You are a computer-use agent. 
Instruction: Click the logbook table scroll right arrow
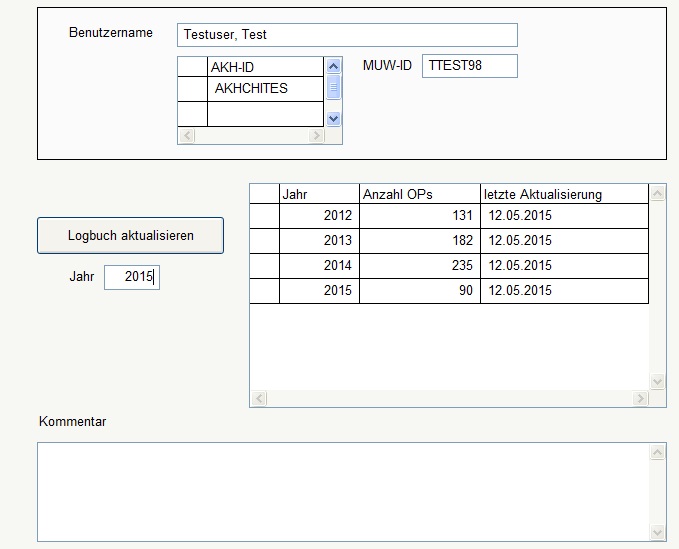[x=640, y=399]
